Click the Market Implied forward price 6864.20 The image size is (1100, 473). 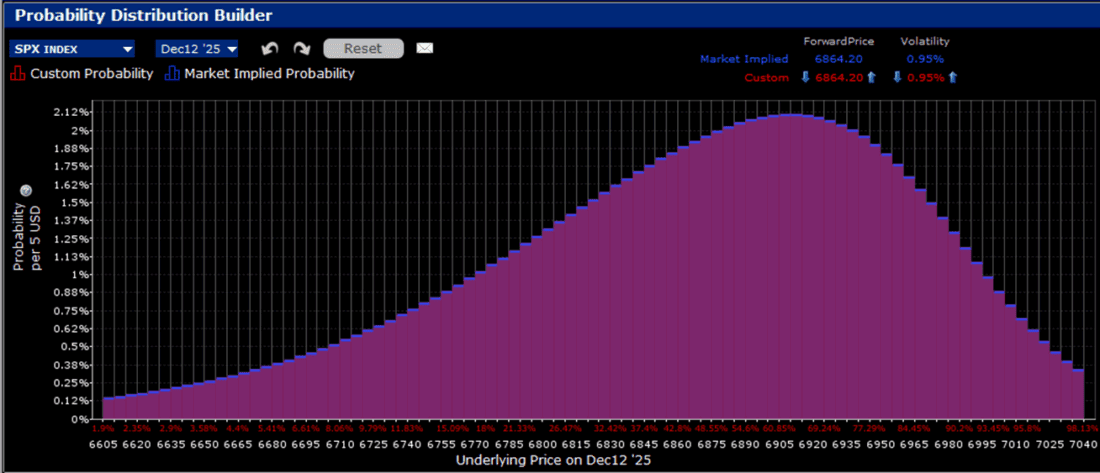(x=838, y=60)
